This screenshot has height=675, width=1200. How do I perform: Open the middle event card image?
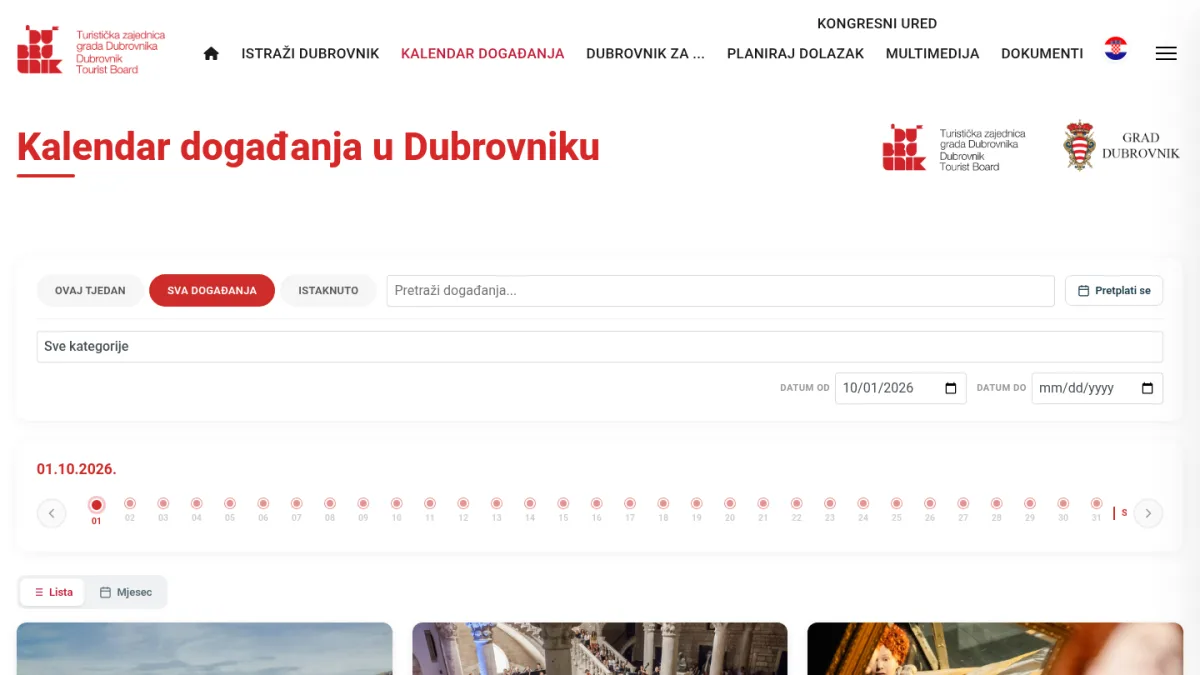(x=600, y=649)
